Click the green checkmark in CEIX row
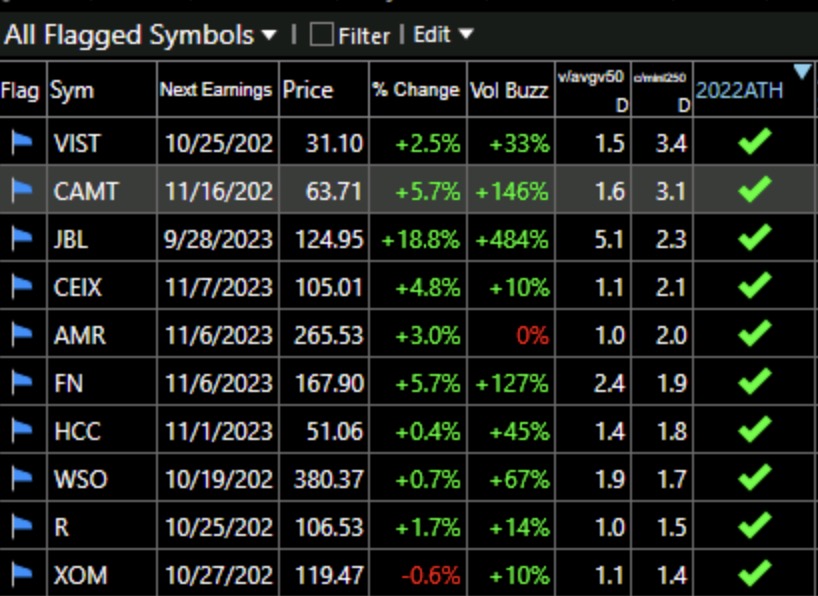 pyautogui.click(x=755, y=285)
